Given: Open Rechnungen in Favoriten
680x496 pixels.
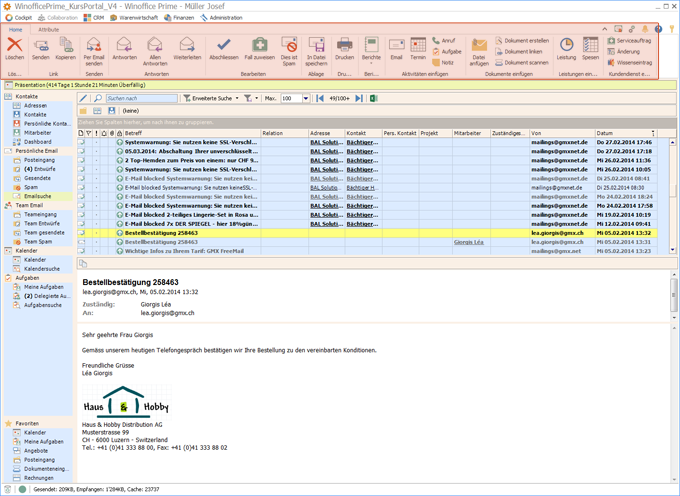Looking at the screenshot, I should click(x=39, y=478).
